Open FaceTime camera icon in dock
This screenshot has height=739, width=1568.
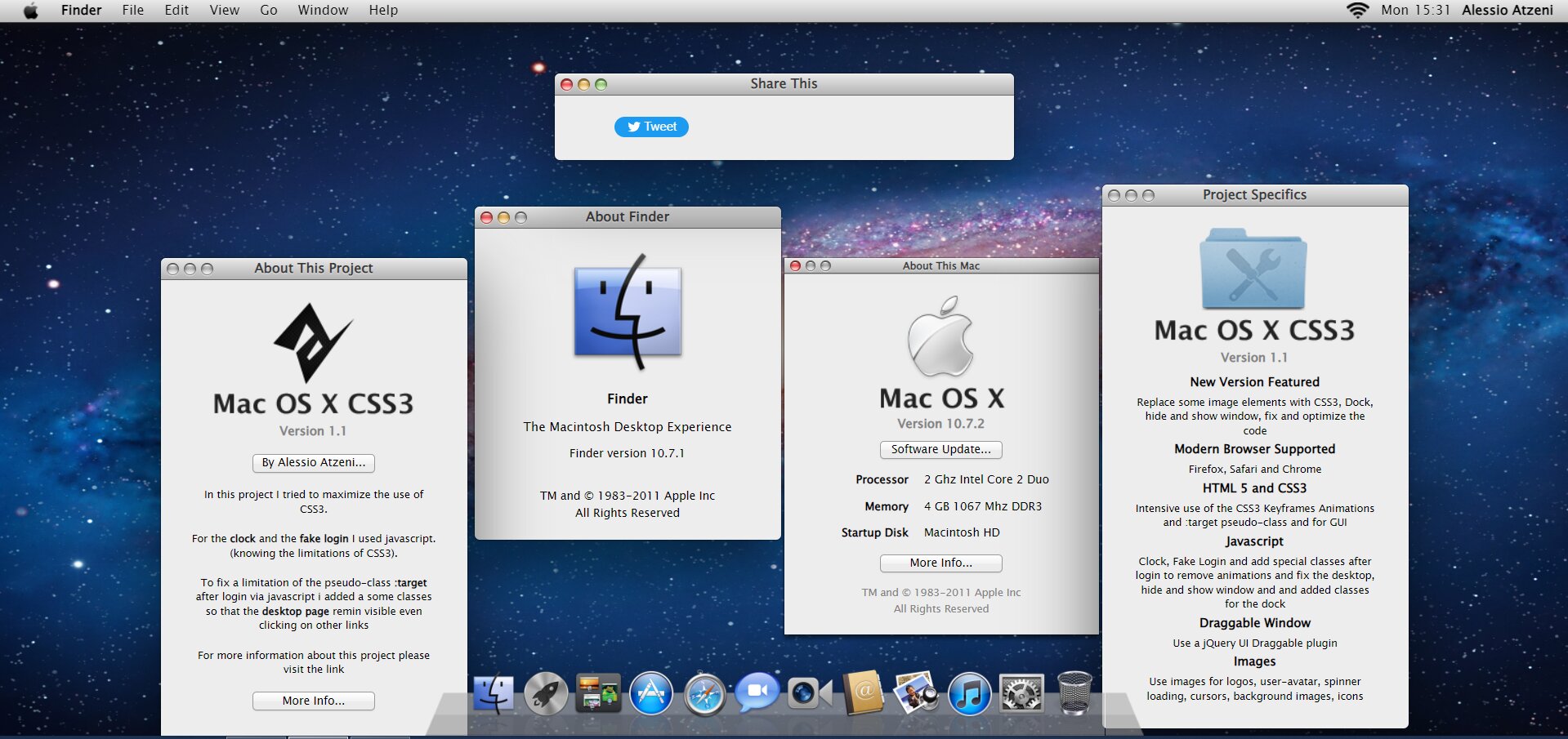click(810, 693)
